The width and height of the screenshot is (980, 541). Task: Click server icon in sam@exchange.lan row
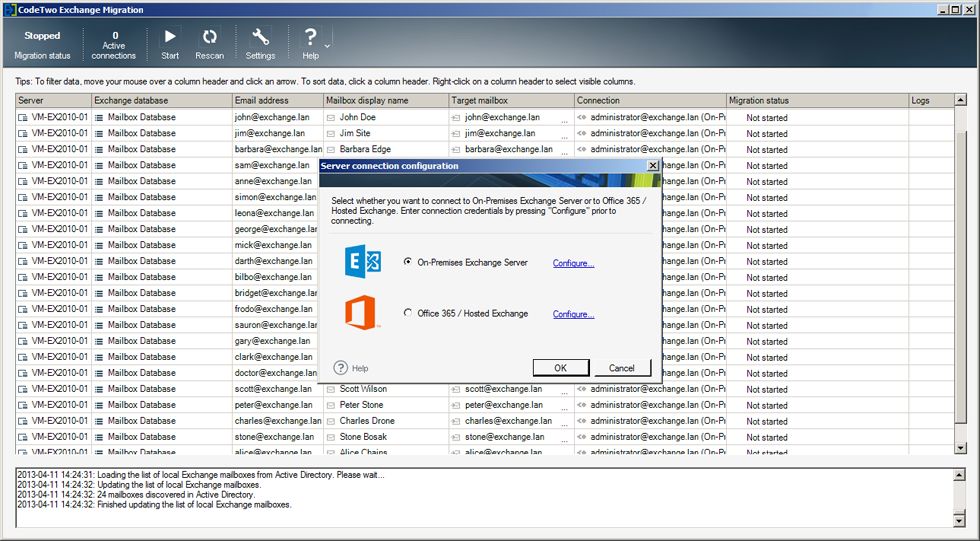click(x=23, y=166)
